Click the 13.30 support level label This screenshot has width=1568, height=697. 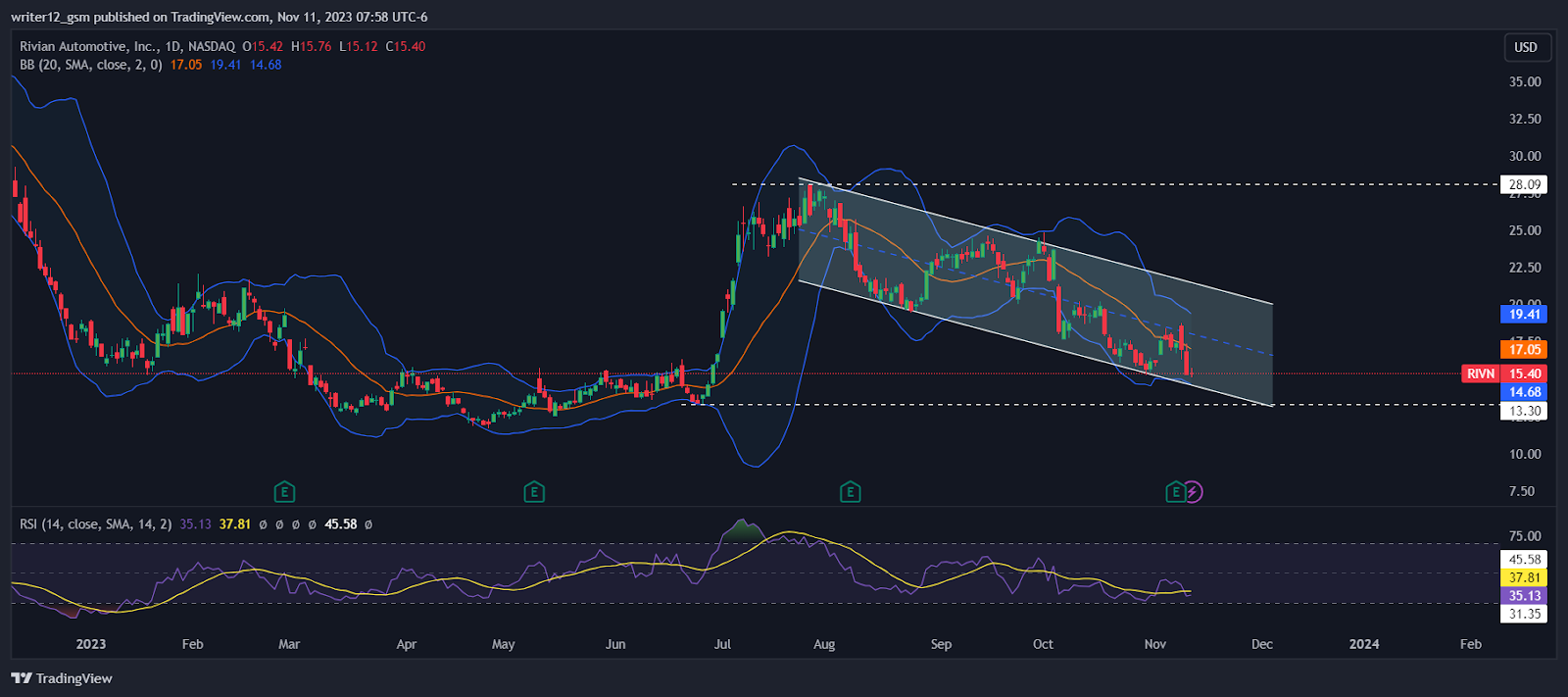[x=1524, y=411]
